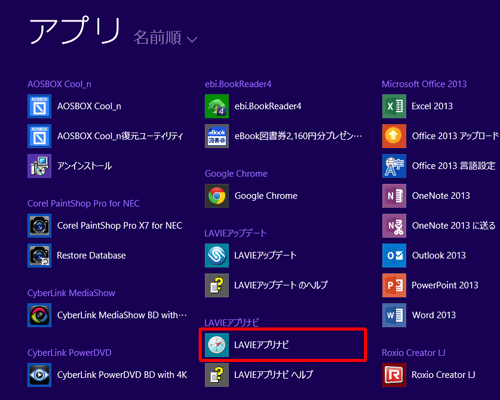Viewport: 500px width, 400px height.
Task: Open LAVIEアップデート のヘルプ help icon
Action: coord(217,285)
